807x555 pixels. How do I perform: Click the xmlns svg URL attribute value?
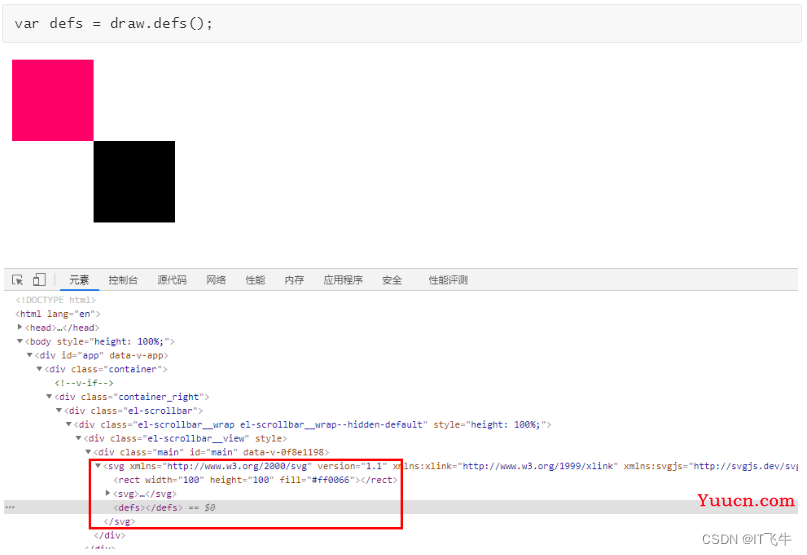(237, 466)
